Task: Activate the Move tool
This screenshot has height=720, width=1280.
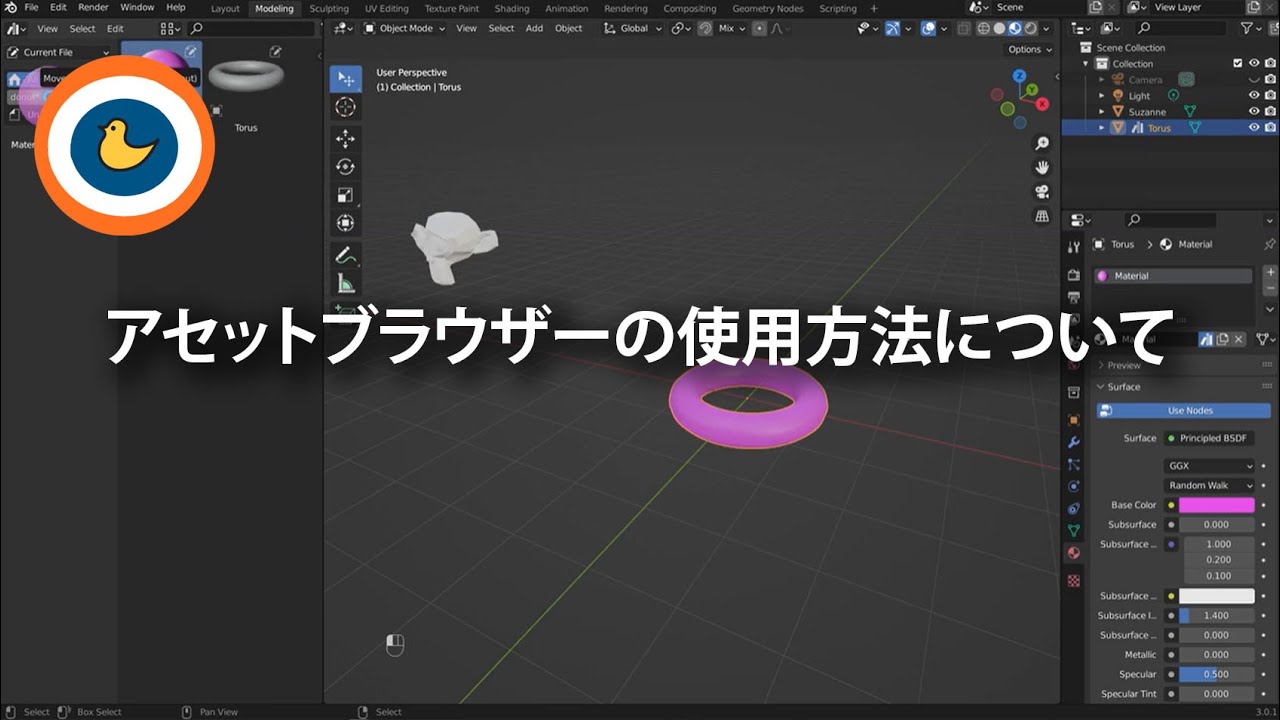Action: (346, 138)
